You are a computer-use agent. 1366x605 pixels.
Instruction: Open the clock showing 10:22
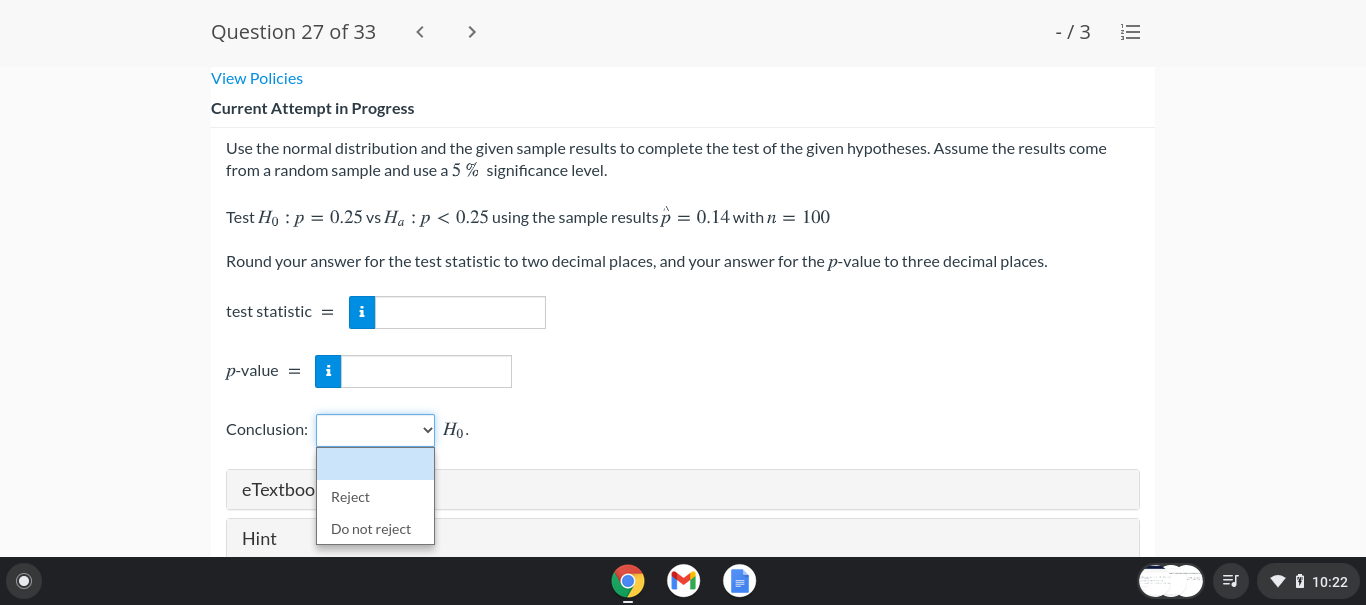(x=1329, y=581)
